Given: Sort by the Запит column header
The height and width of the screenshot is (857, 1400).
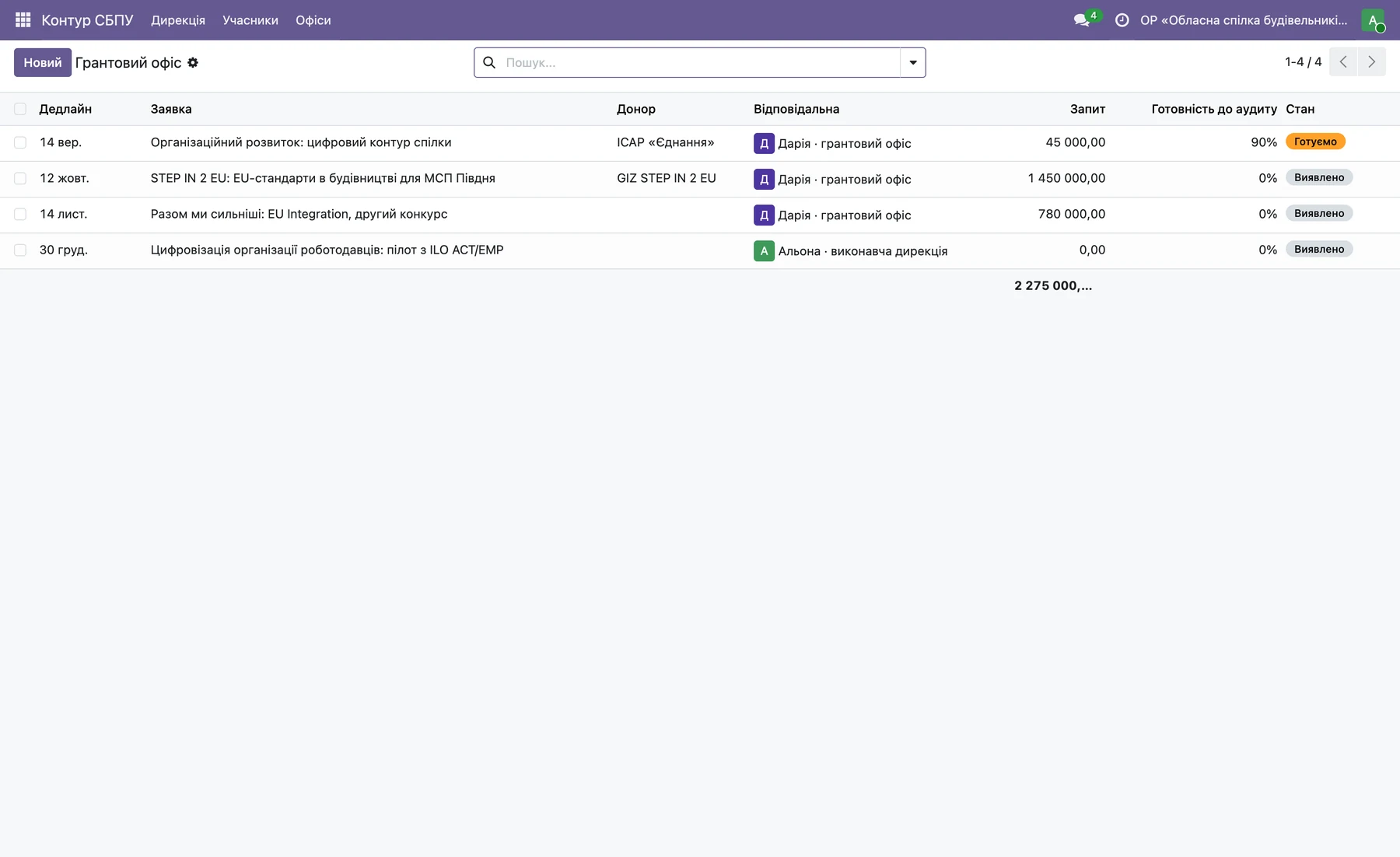Looking at the screenshot, I should point(1087,109).
